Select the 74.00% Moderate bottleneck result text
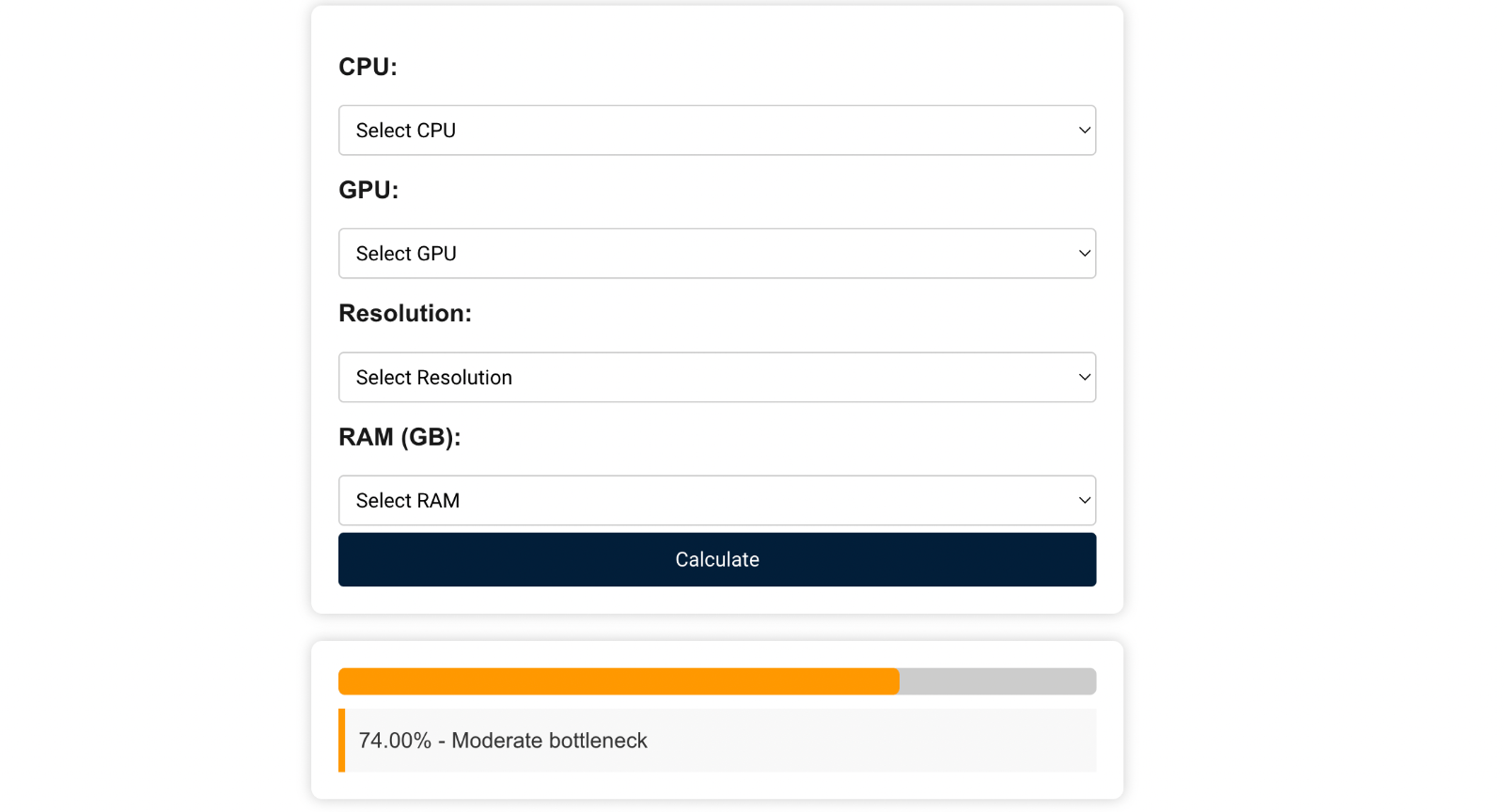1504x812 pixels. [x=502, y=741]
